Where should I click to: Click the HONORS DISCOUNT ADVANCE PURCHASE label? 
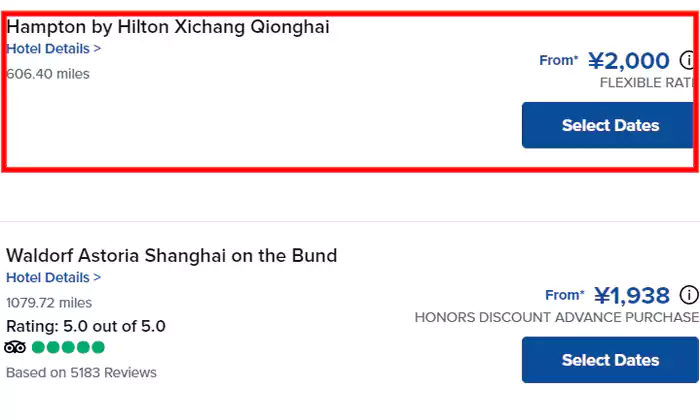click(x=556, y=317)
